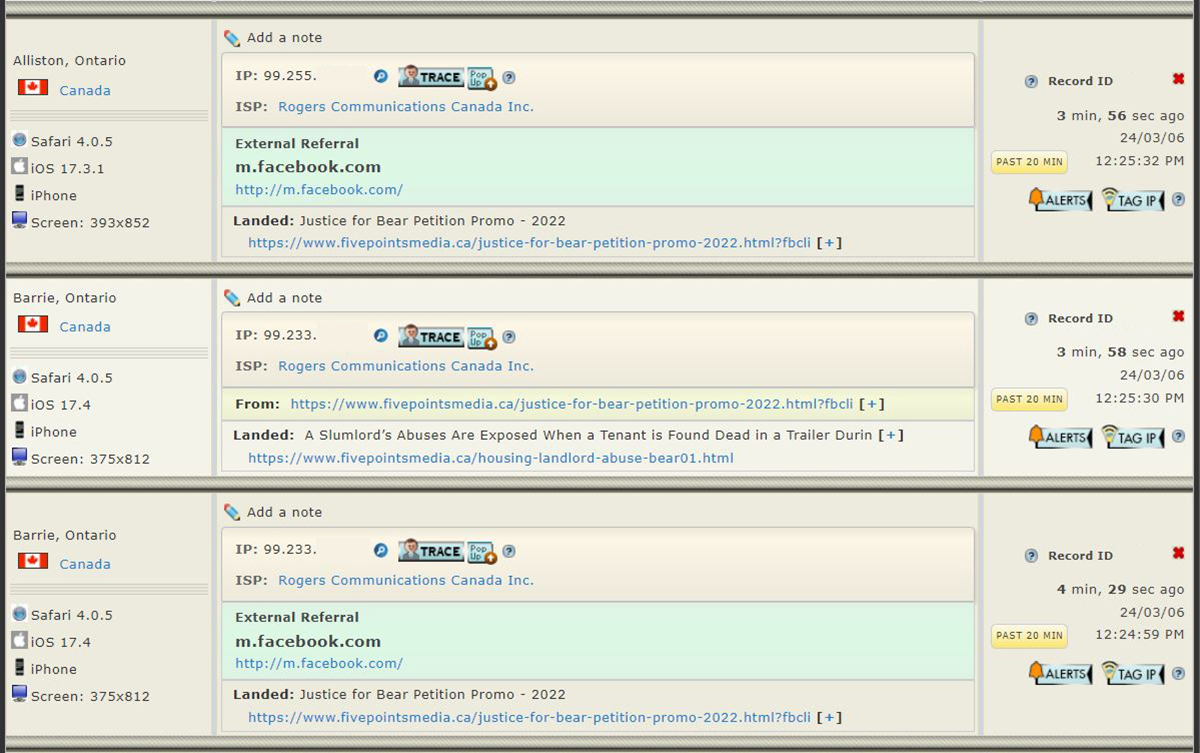Delete the 12:24:59 PM record with red X
This screenshot has height=753, width=1200.
[x=1178, y=553]
